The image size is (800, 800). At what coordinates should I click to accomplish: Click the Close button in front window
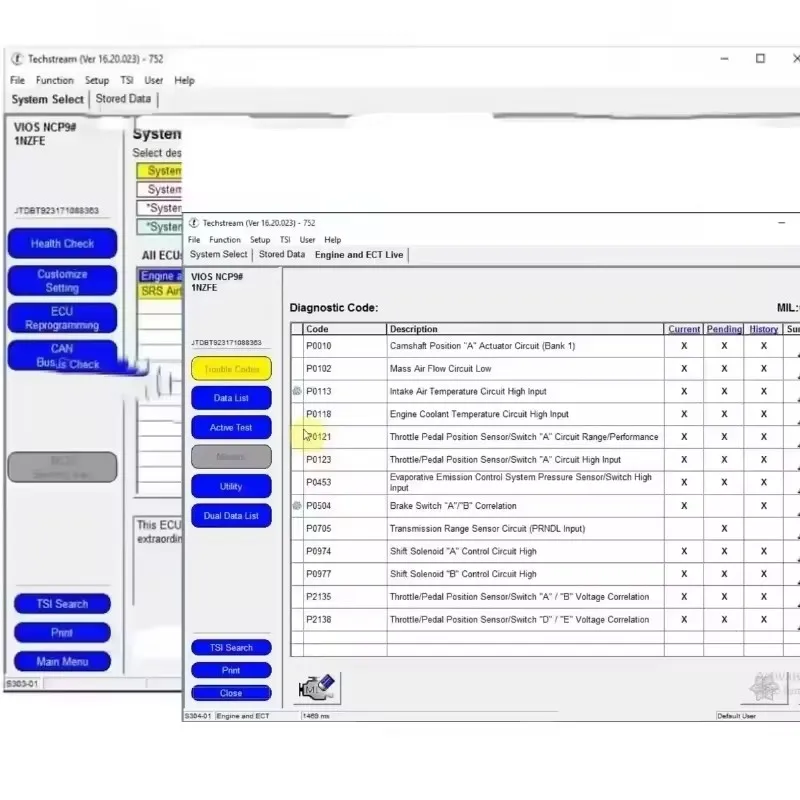click(x=231, y=693)
